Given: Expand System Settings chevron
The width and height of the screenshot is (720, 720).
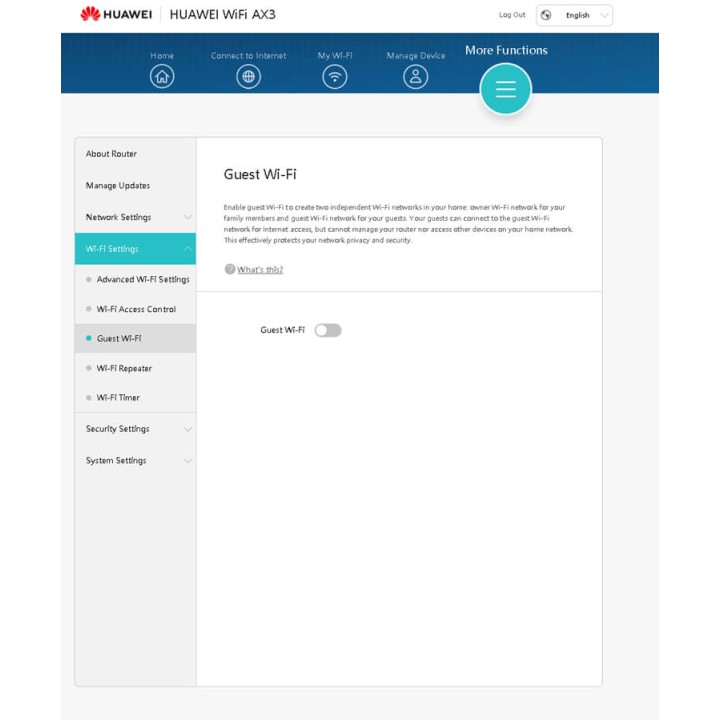Looking at the screenshot, I should coord(187,461).
